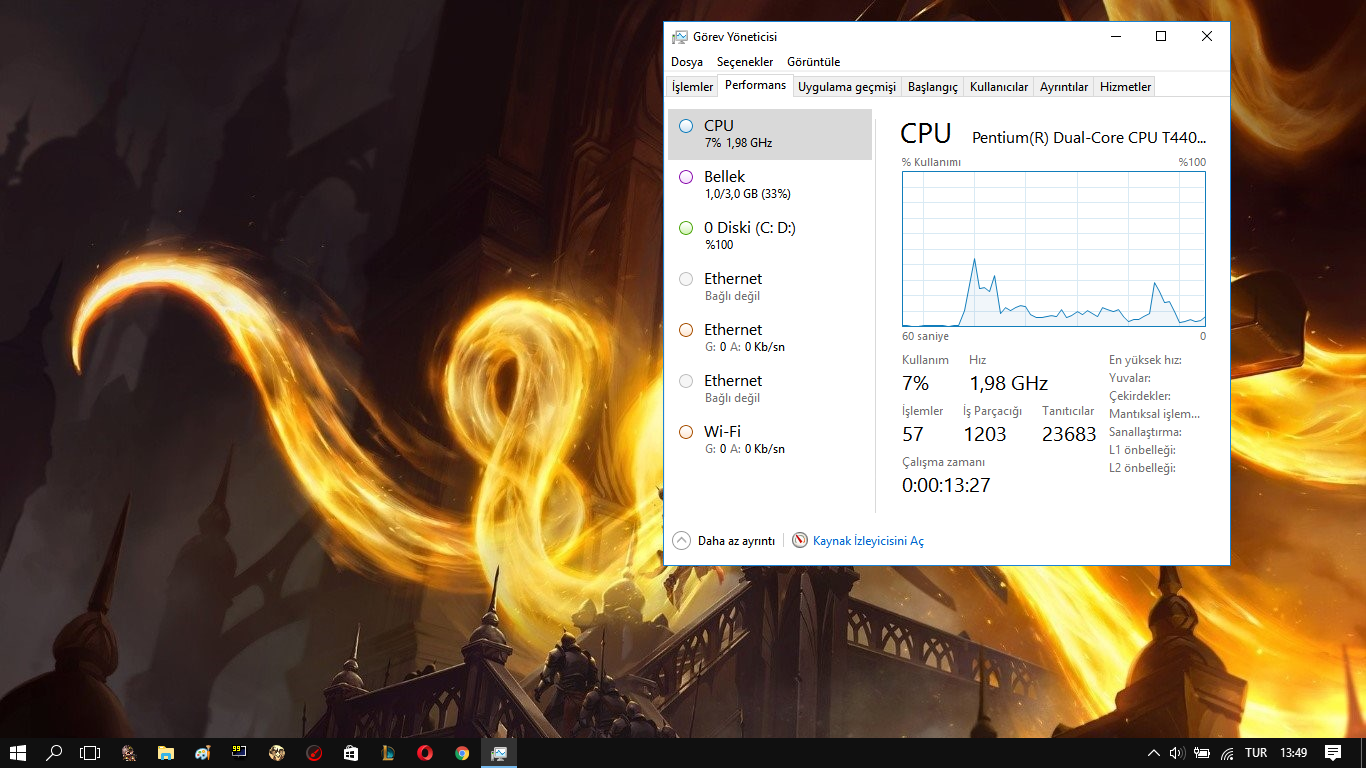This screenshot has height=768, width=1366.
Task: Open the Ayrıntılar tab
Action: click(1064, 87)
